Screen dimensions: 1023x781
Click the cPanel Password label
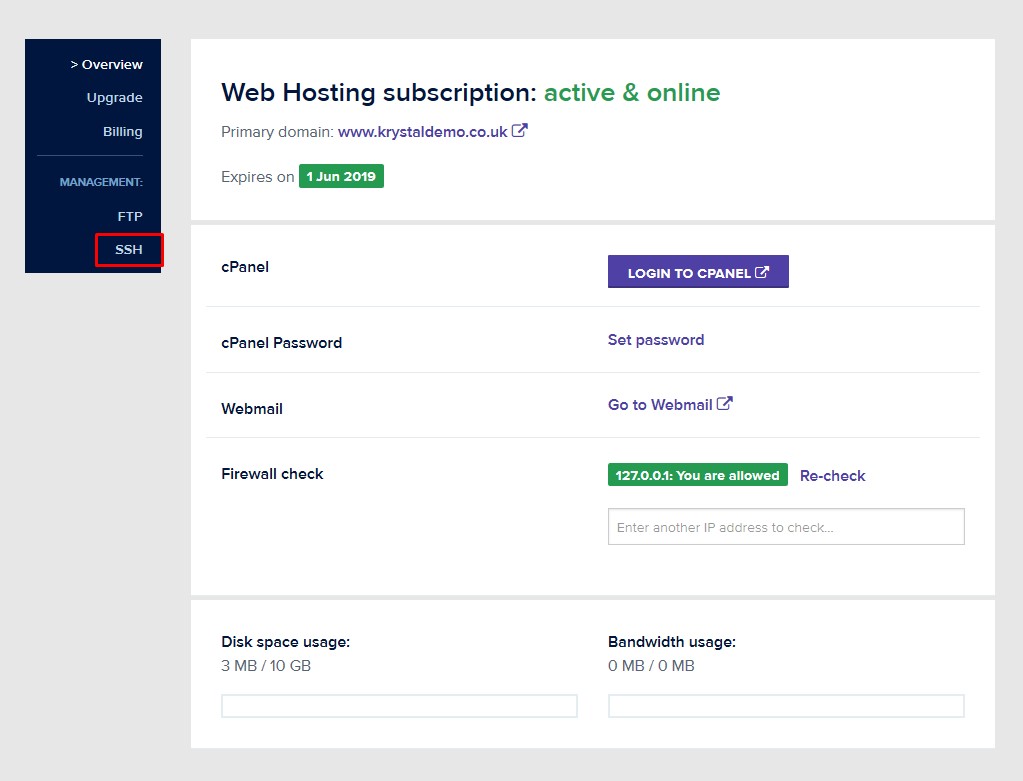281,343
